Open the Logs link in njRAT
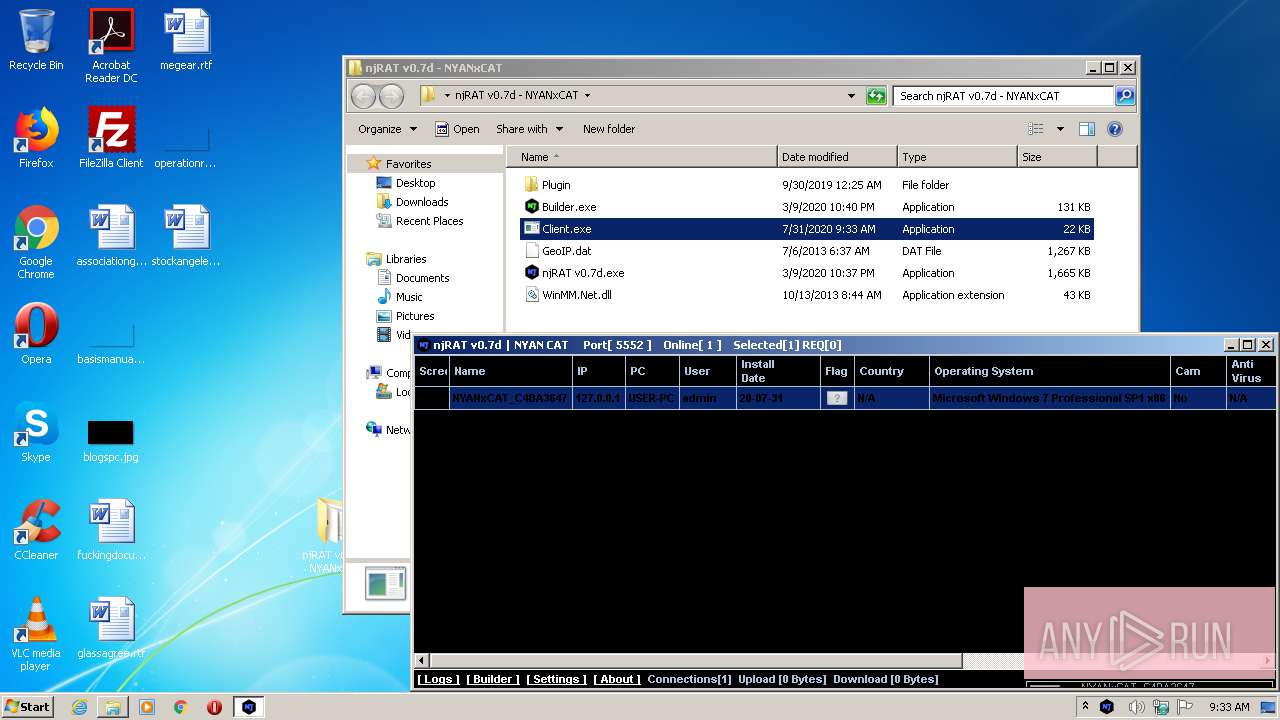 [x=438, y=679]
